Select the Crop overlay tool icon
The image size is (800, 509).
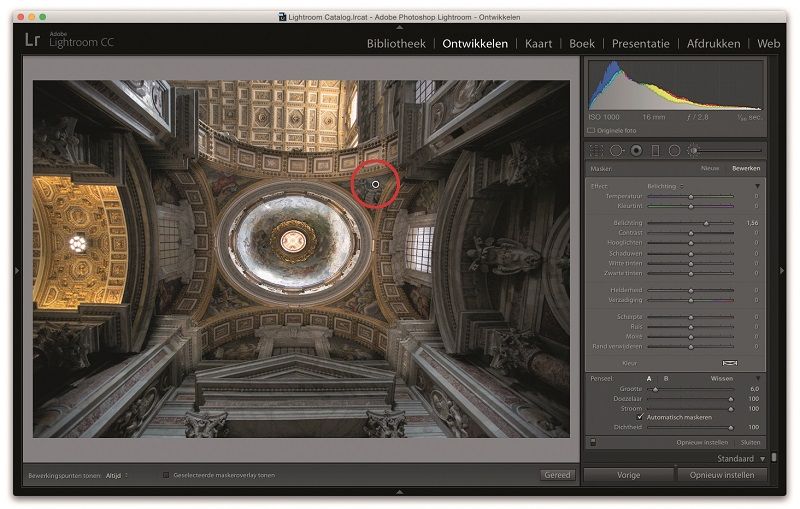pyautogui.click(x=597, y=150)
